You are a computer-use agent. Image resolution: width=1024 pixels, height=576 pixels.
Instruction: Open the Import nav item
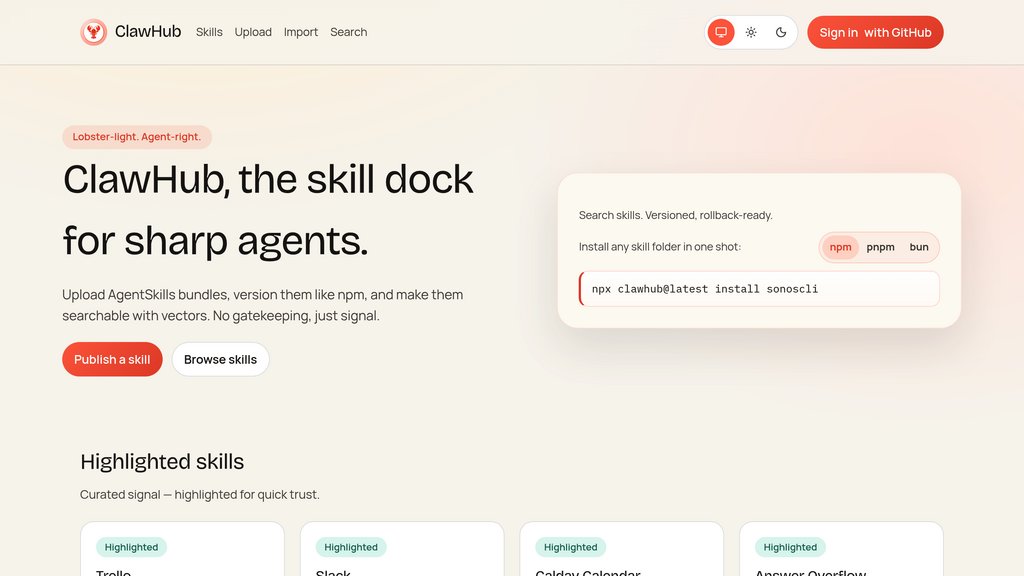[x=300, y=32]
